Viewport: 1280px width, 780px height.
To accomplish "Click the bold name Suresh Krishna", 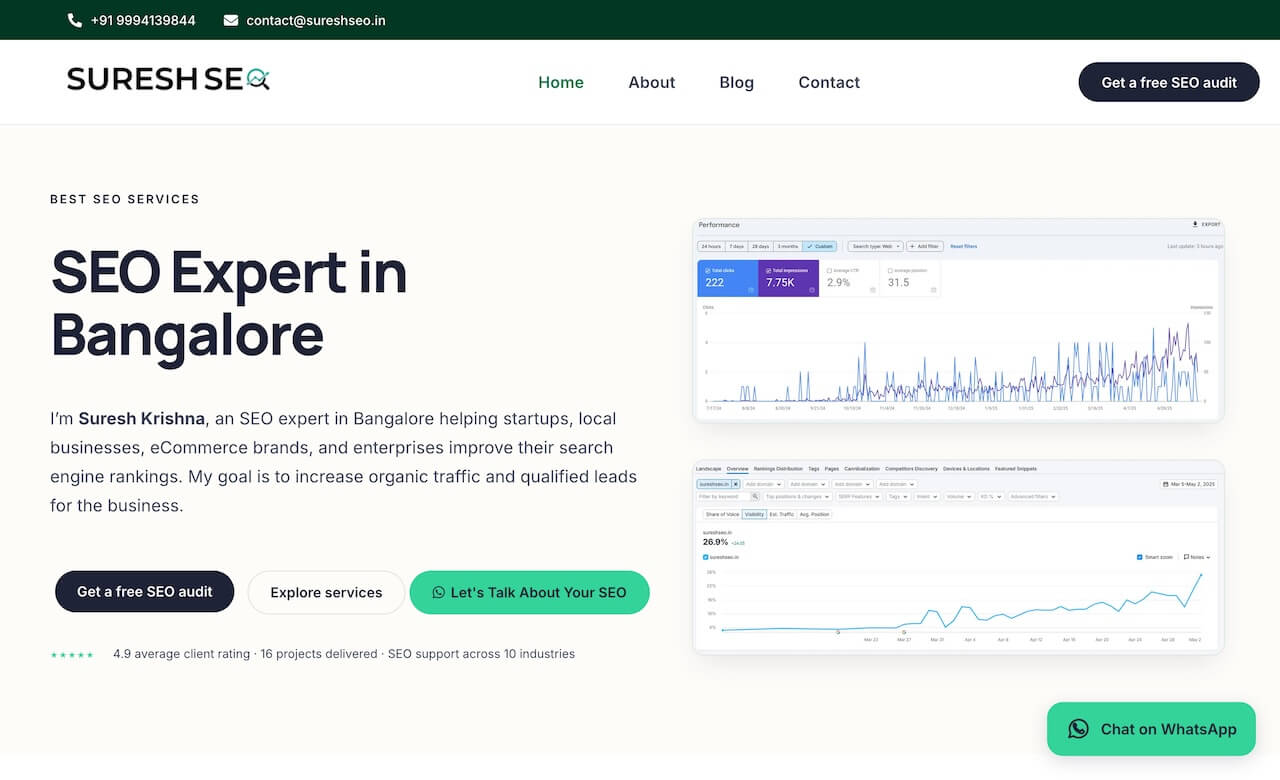I will [x=141, y=418].
